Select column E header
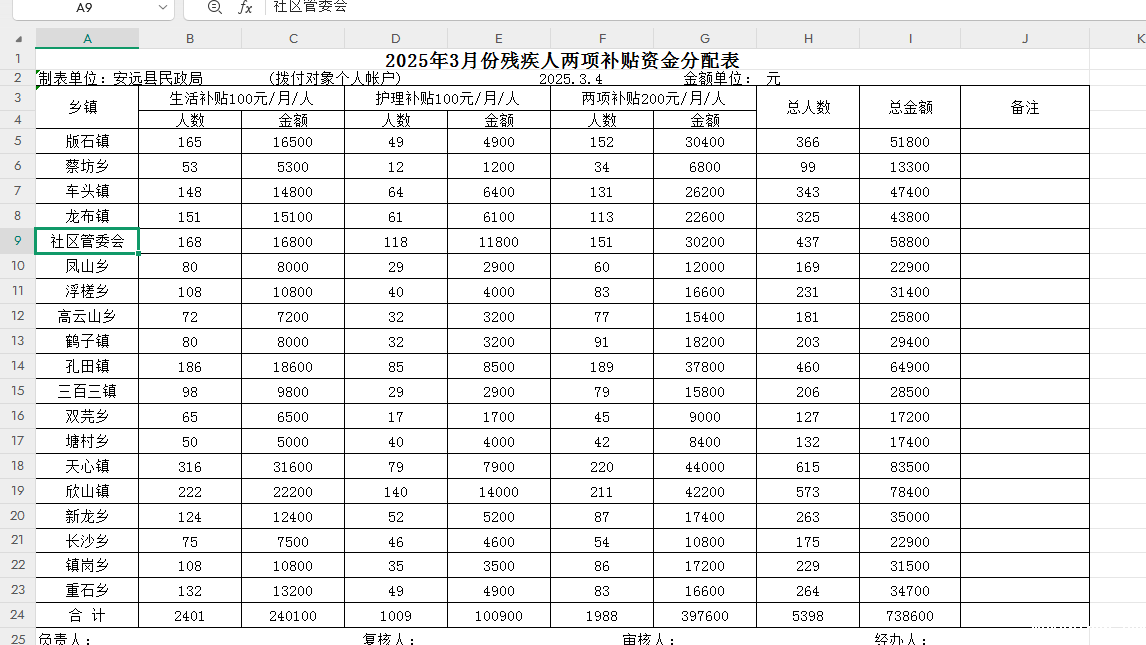 pos(498,38)
